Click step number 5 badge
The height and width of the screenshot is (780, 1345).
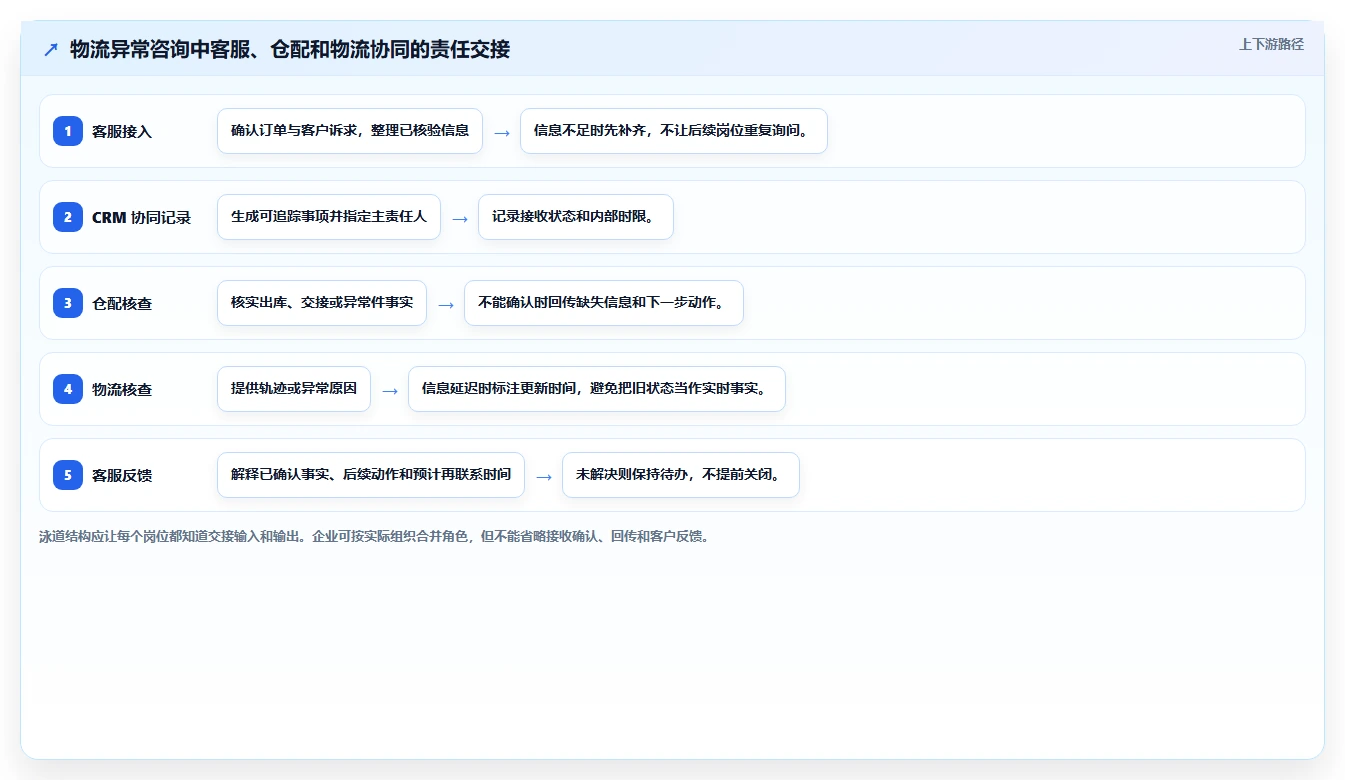point(68,474)
